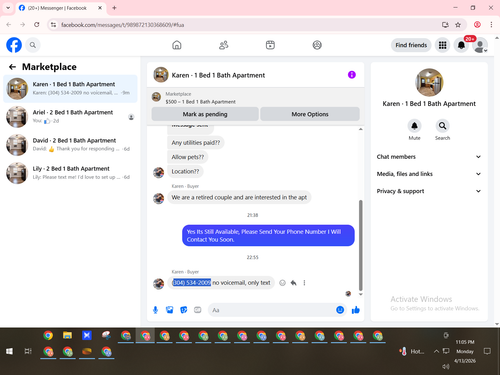Open the Groups icon in top navigation
500x375 pixels.
[x=317, y=45]
